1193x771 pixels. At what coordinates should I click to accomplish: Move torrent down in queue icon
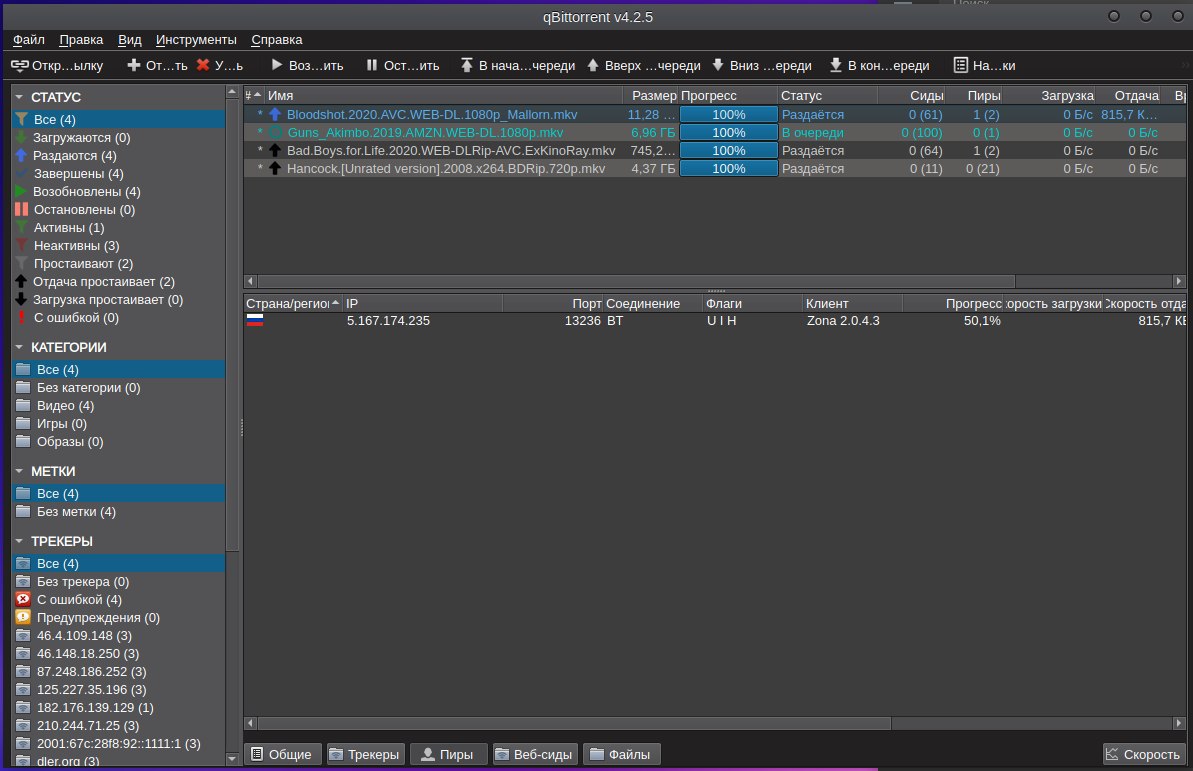click(717, 65)
